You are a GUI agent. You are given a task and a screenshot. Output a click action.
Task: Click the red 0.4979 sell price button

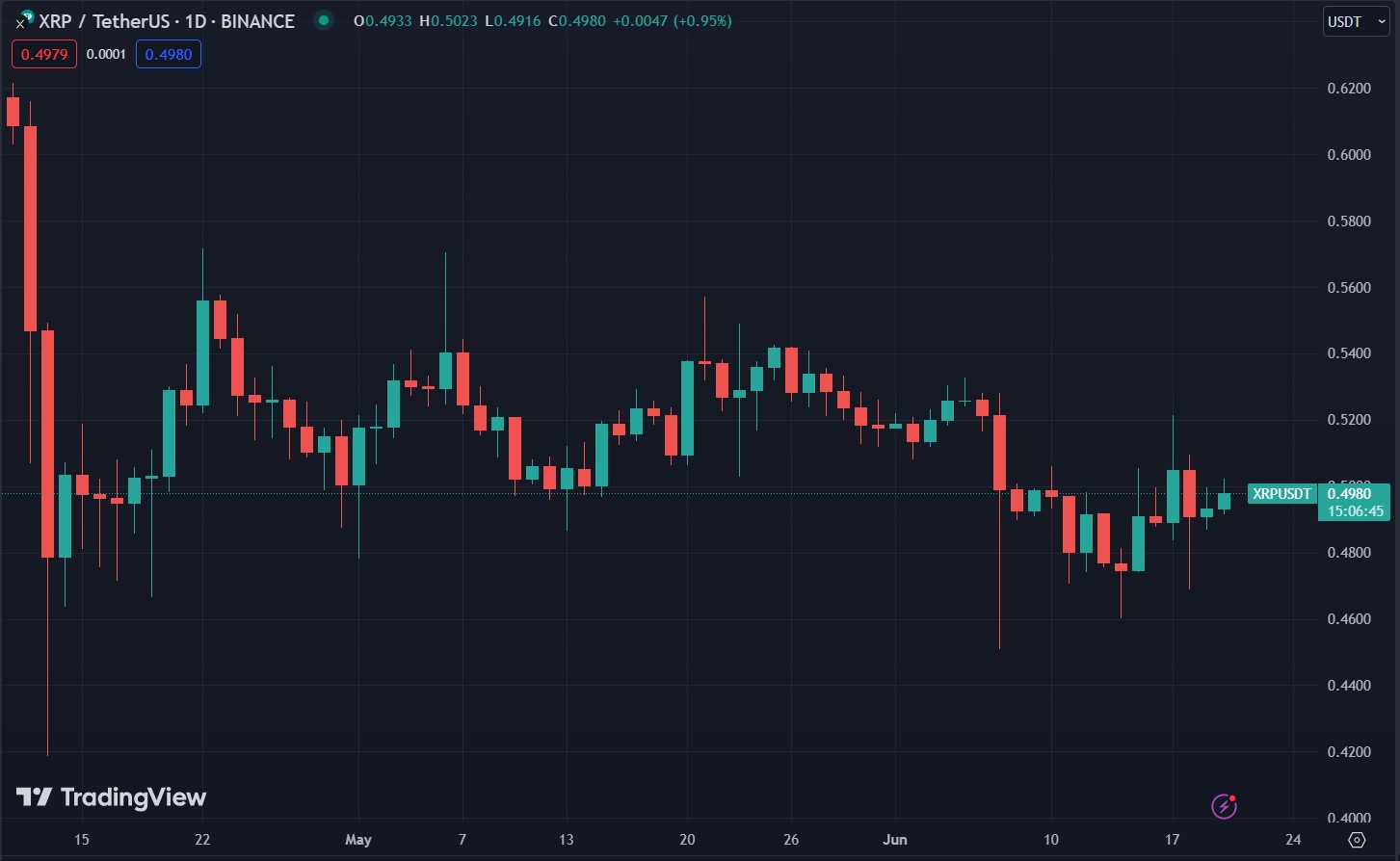[44, 54]
